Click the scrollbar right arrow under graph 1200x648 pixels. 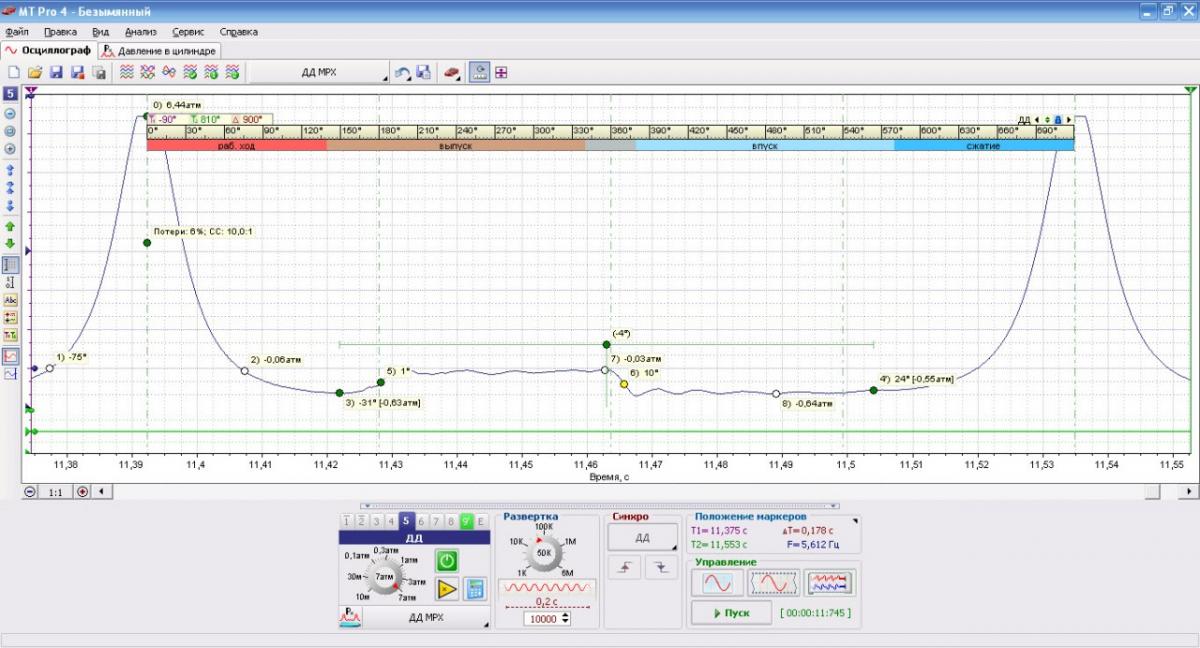click(x=1188, y=491)
